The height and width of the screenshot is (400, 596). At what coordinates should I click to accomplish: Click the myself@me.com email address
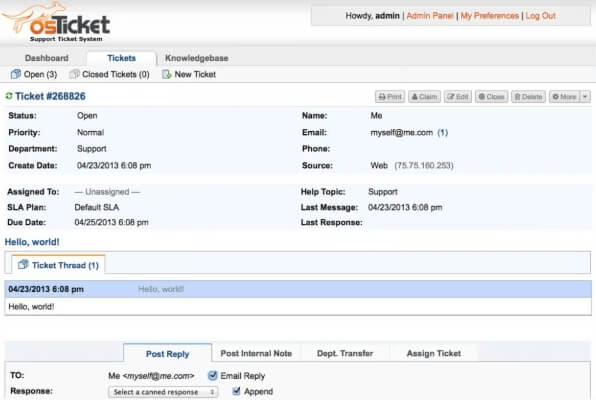[x=401, y=132]
